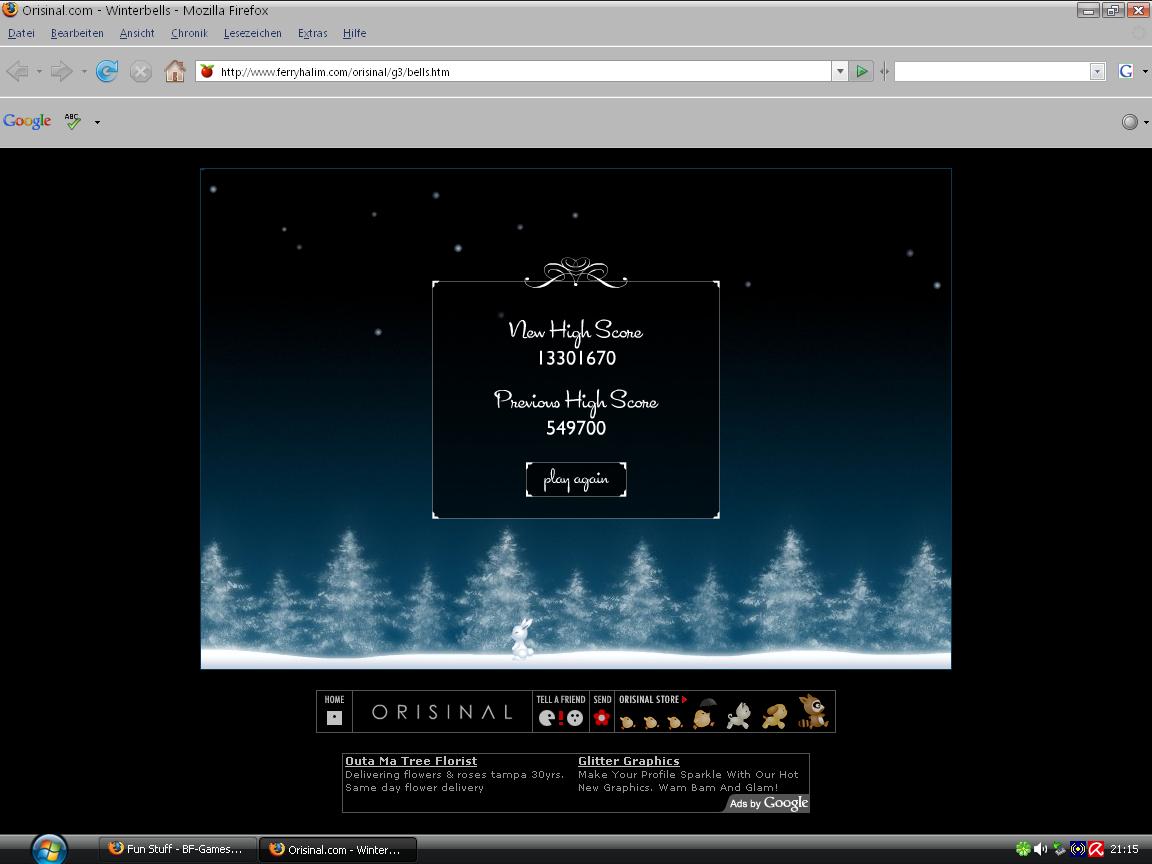1152x864 pixels.
Task: Click the ABC spell check icon
Action: [73, 121]
